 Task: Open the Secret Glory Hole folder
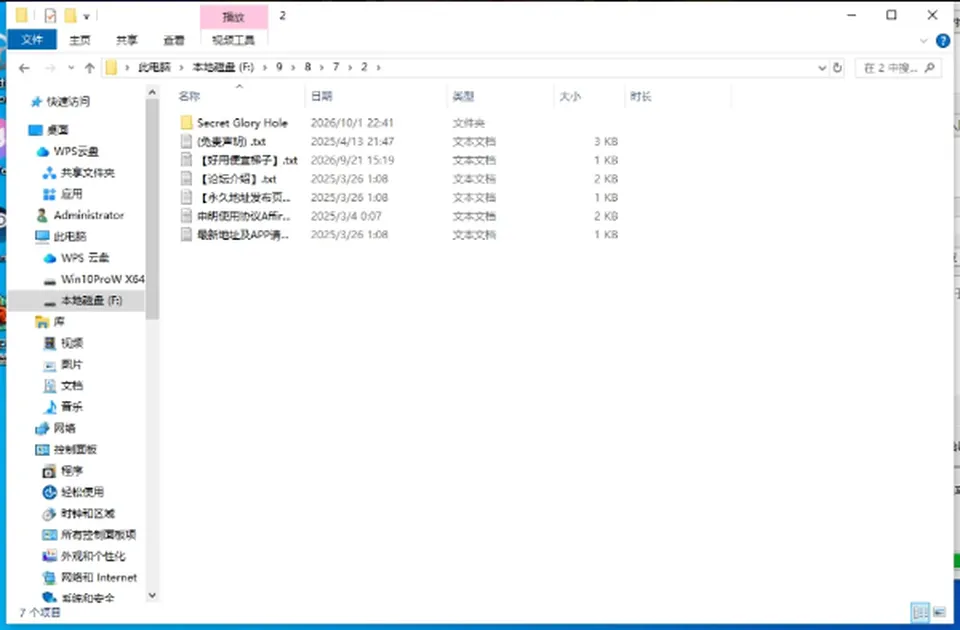(x=234, y=122)
